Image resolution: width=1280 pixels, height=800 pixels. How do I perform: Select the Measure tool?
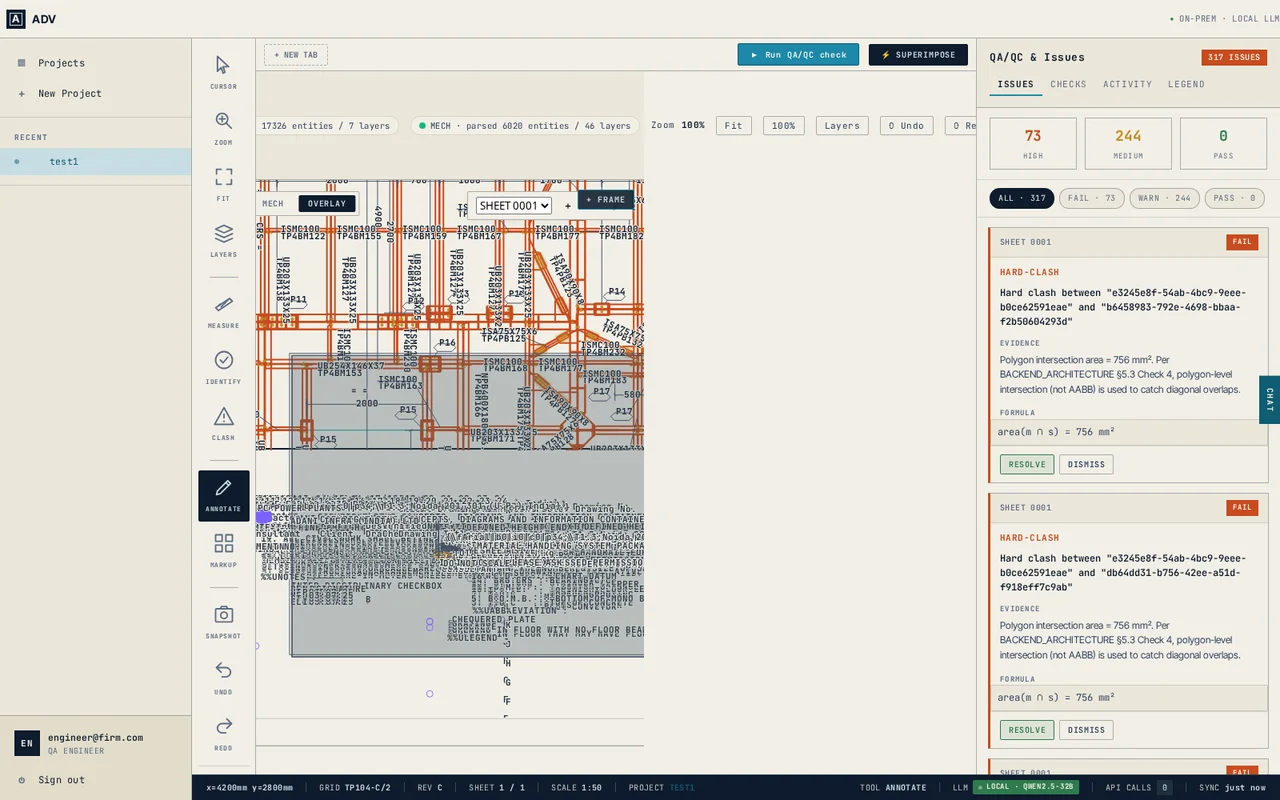pos(223,311)
